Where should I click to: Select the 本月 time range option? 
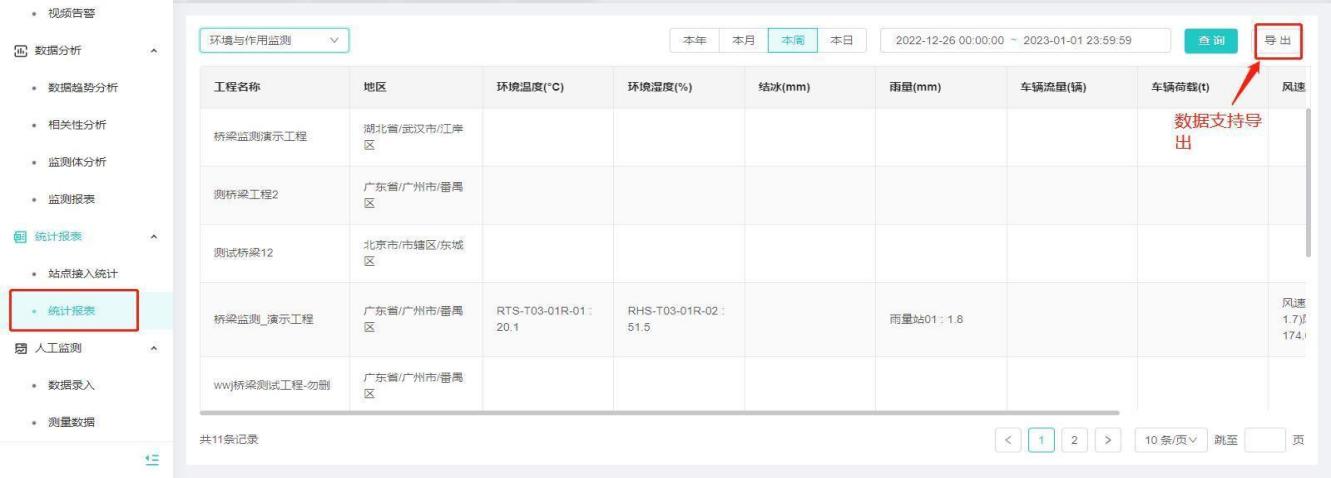point(743,40)
